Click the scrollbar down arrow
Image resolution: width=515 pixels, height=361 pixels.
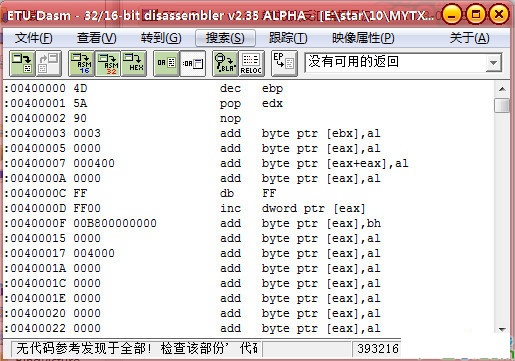point(502,329)
